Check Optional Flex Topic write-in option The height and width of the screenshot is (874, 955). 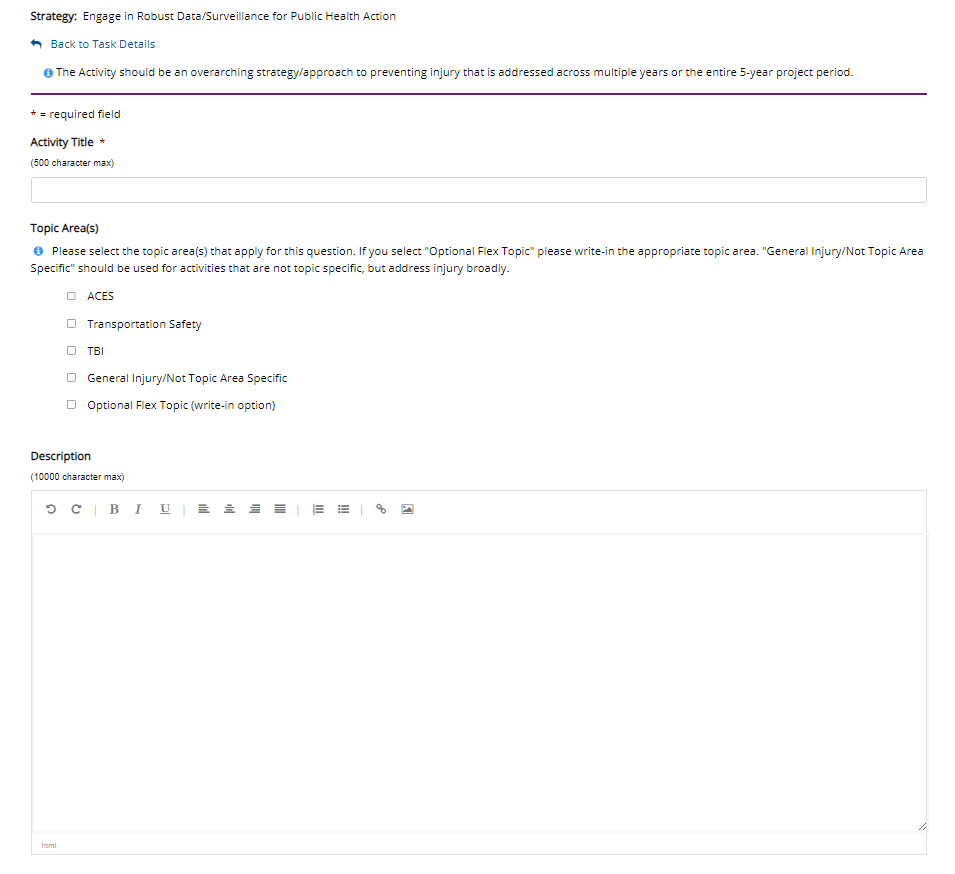point(71,404)
